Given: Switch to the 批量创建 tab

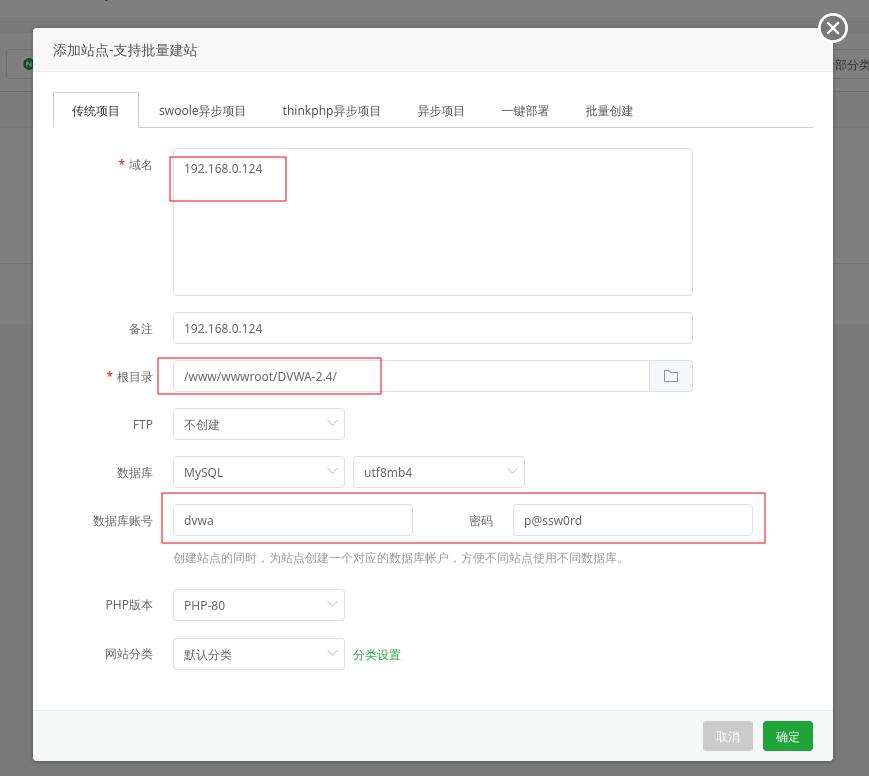Looking at the screenshot, I should tap(609, 111).
